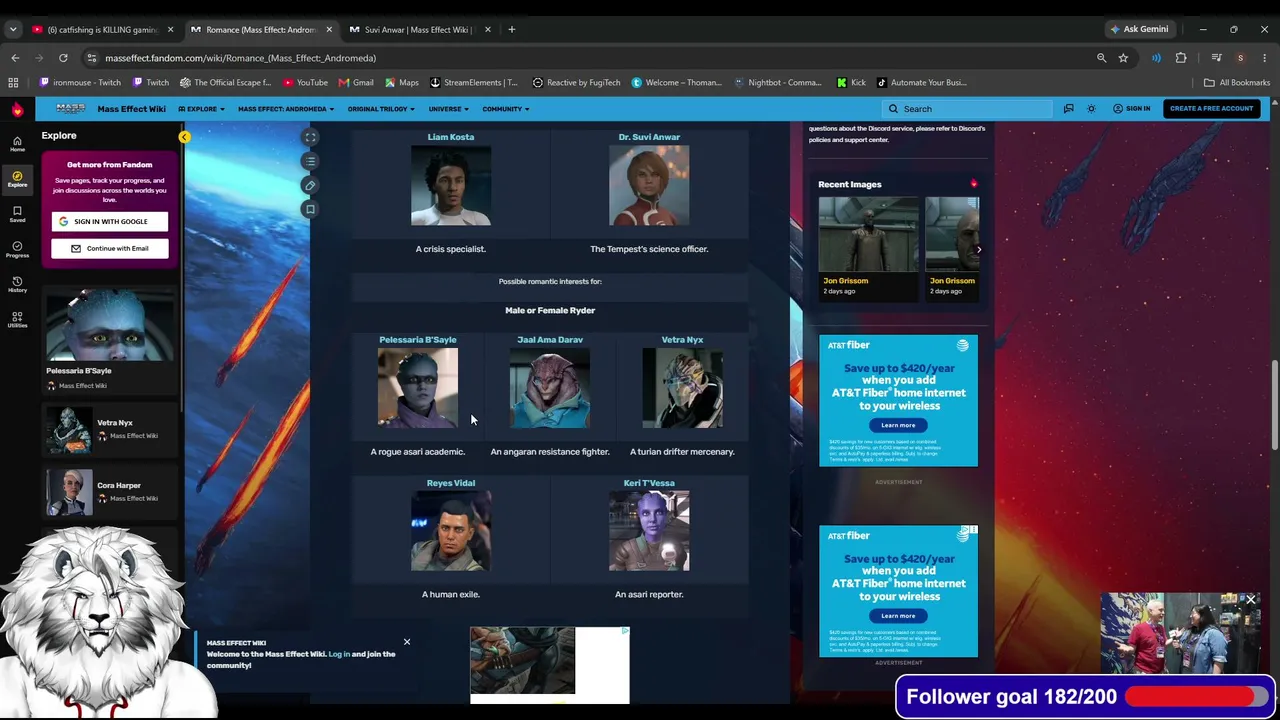Open the ironmouse - Twitch bookmark
The image size is (1280, 720).
click(80, 83)
